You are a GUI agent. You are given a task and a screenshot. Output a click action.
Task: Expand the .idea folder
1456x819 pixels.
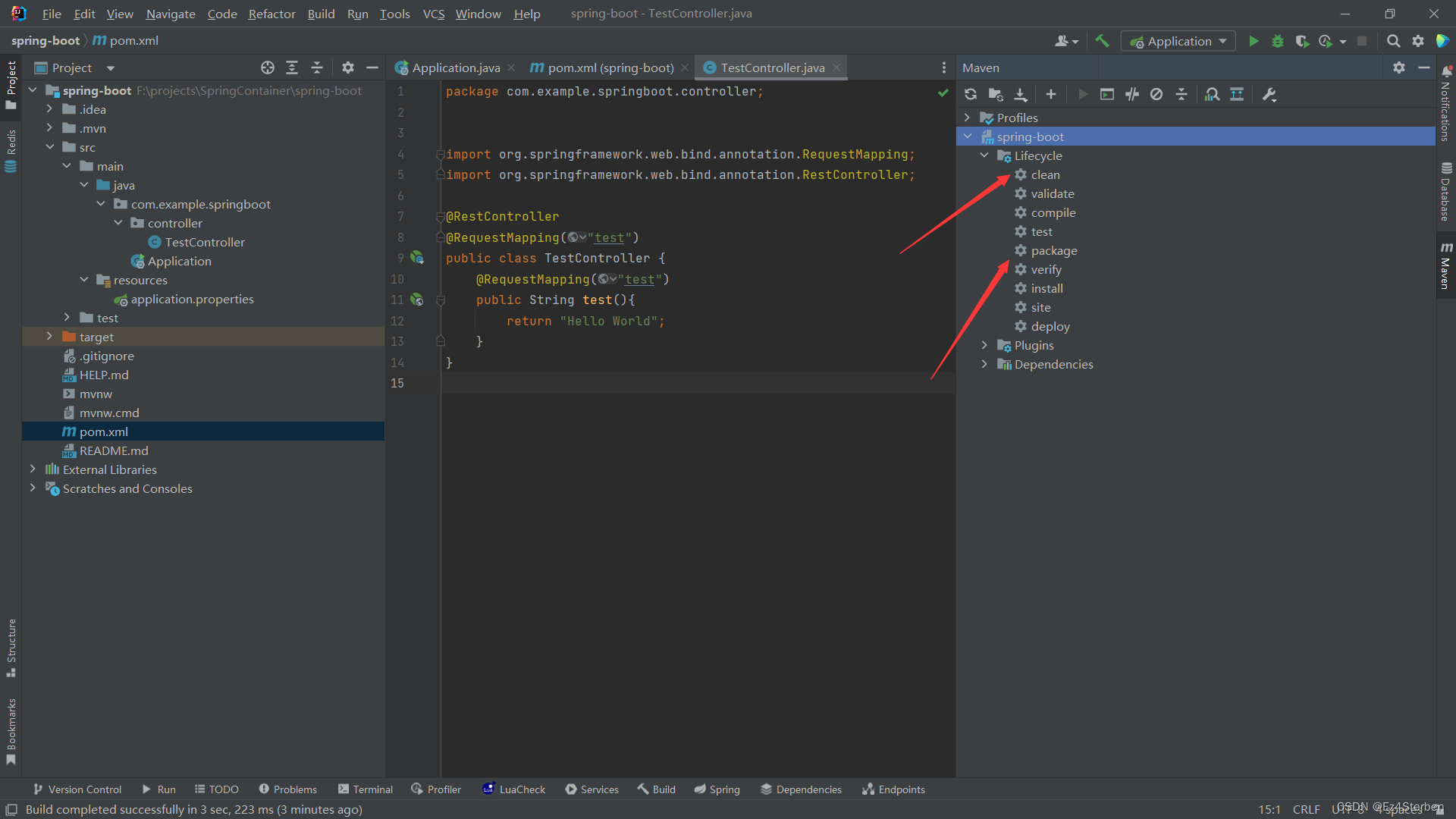pos(49,108)
